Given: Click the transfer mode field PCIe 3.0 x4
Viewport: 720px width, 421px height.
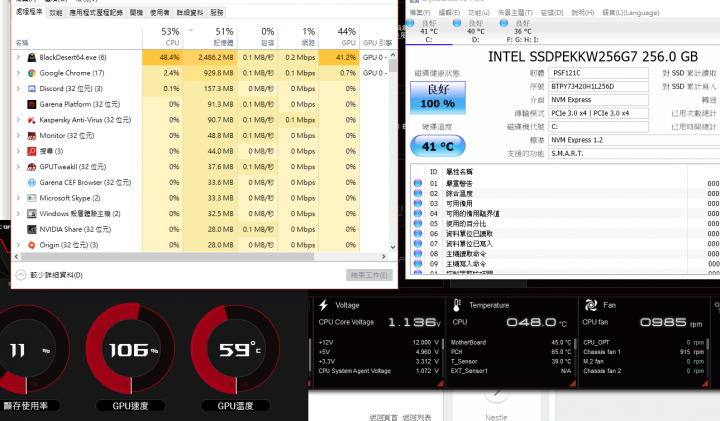Looking at the screenshot, I should point(598,113).
